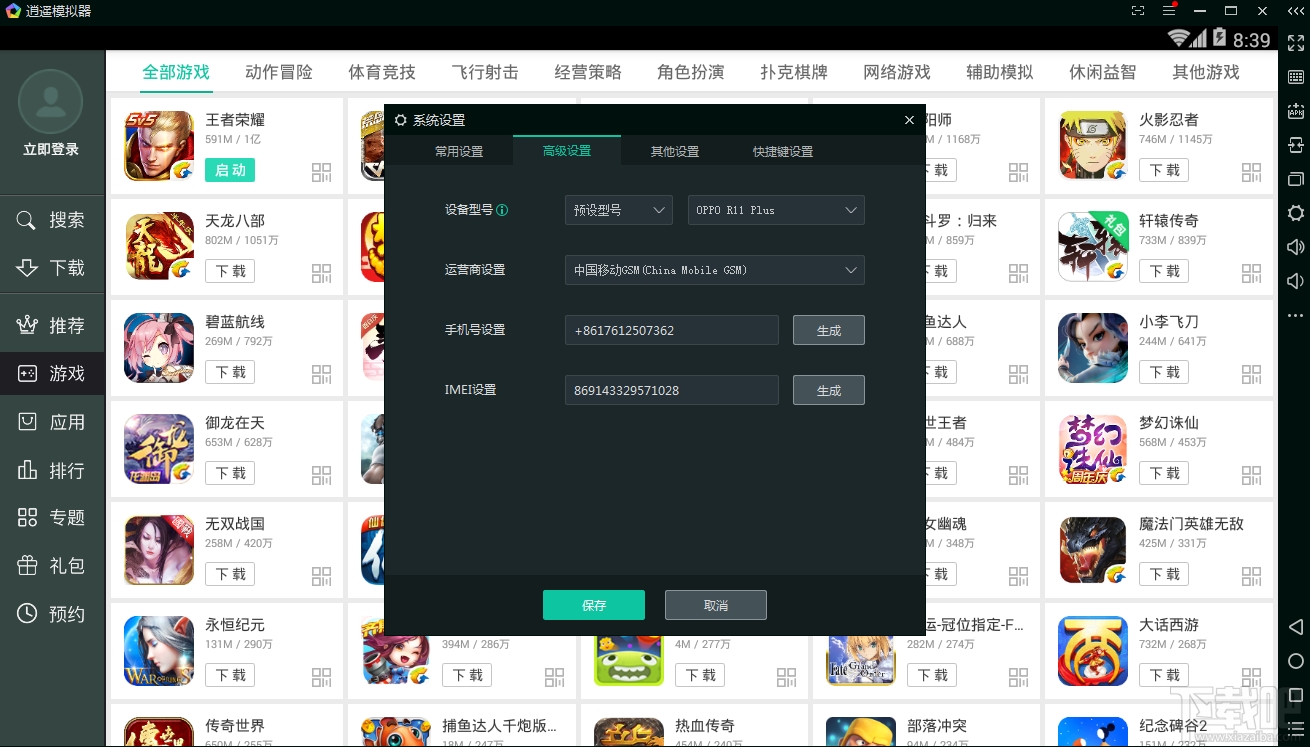Download 碧蓝航线 using its 下载 button
The height and width of the screenshot is (747, 1310).
(230, 372)
